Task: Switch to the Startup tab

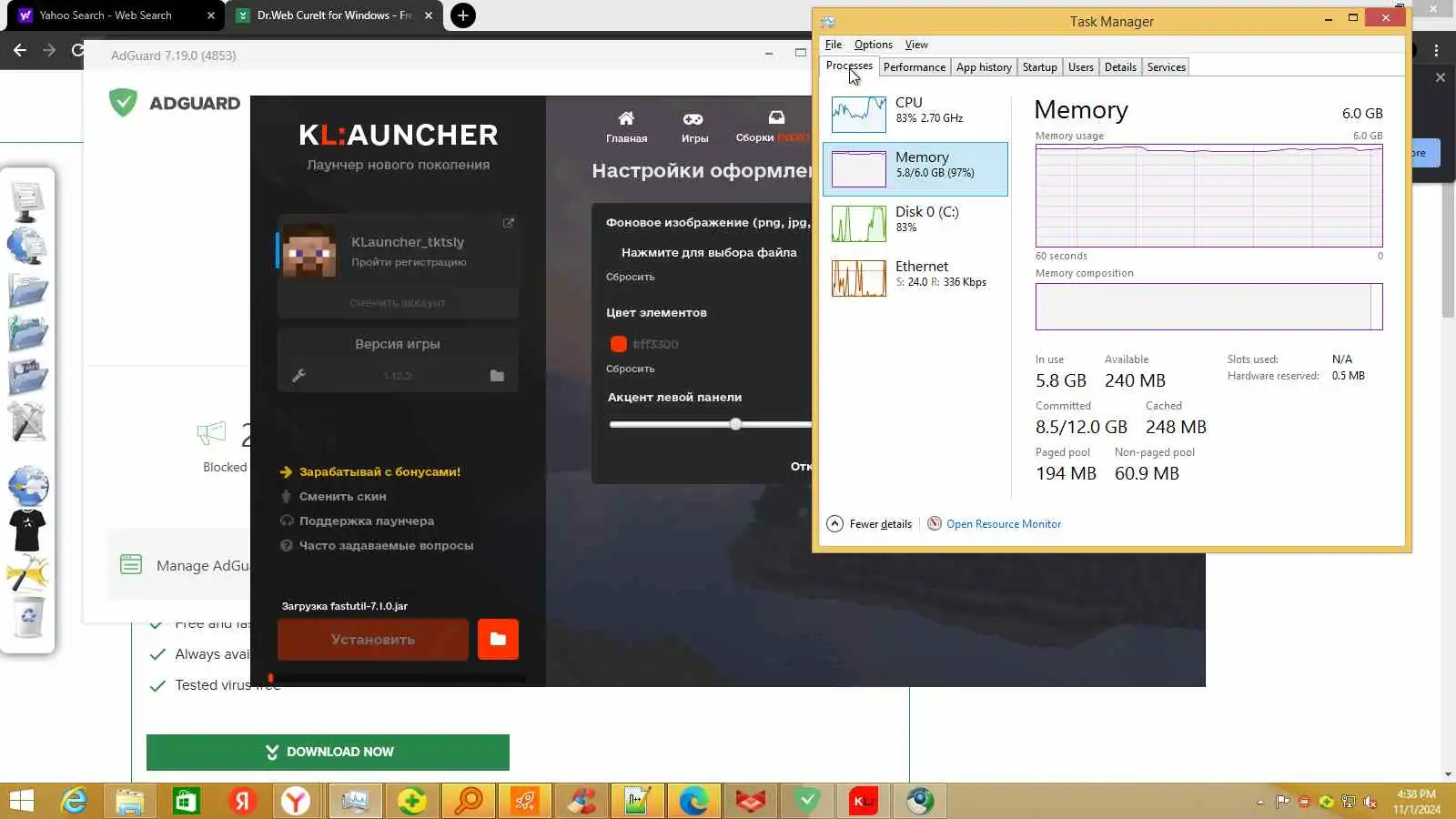Action: coord(1039,67)
